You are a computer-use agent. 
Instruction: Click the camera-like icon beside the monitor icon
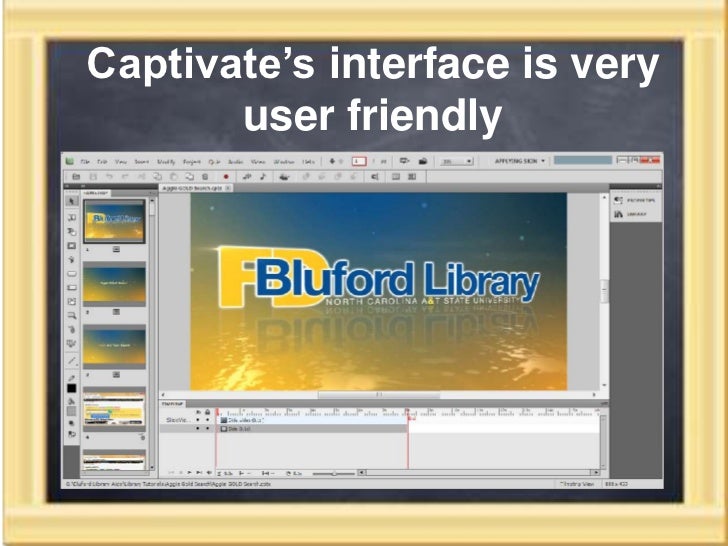pyautogui.click(x=422, y=161)
